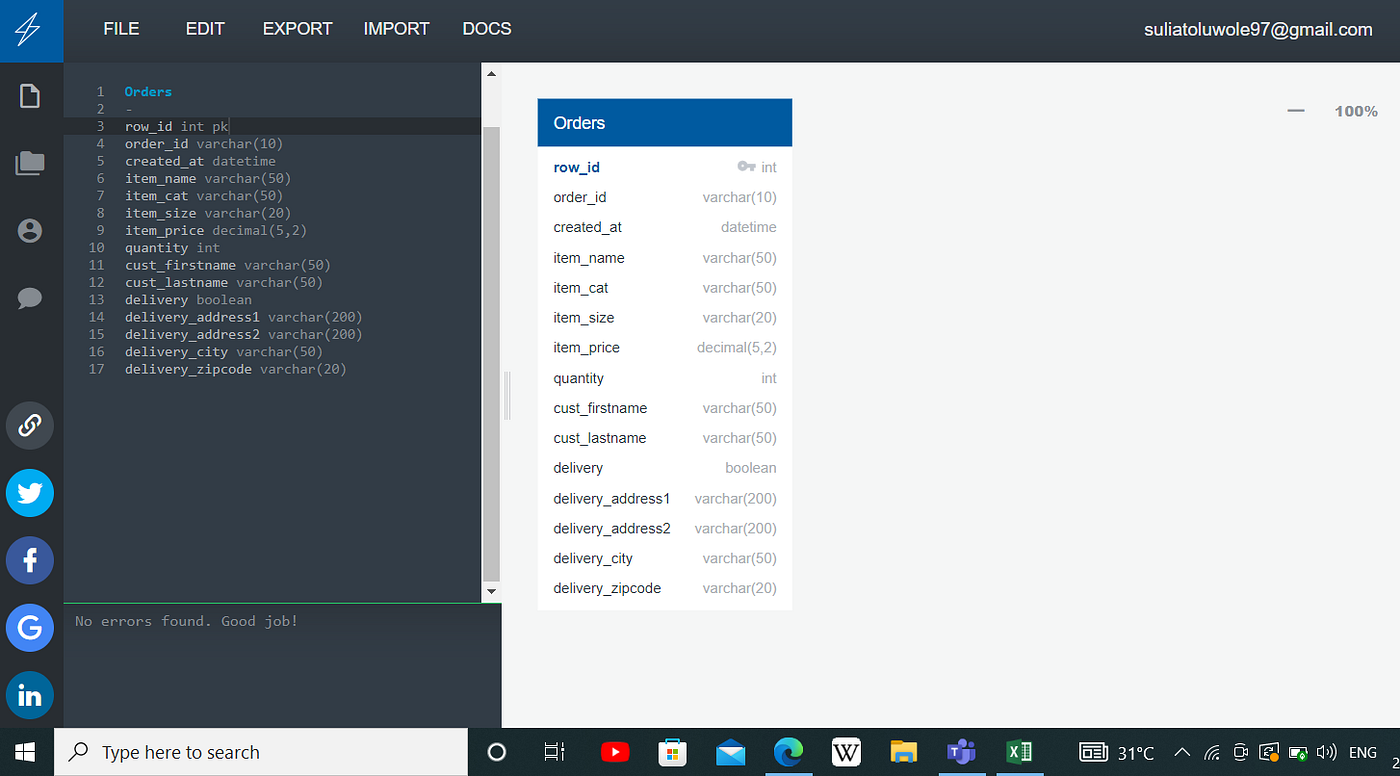
Task: Click the 'Orders' line in code editor
Action: click(x=148, y=92)
